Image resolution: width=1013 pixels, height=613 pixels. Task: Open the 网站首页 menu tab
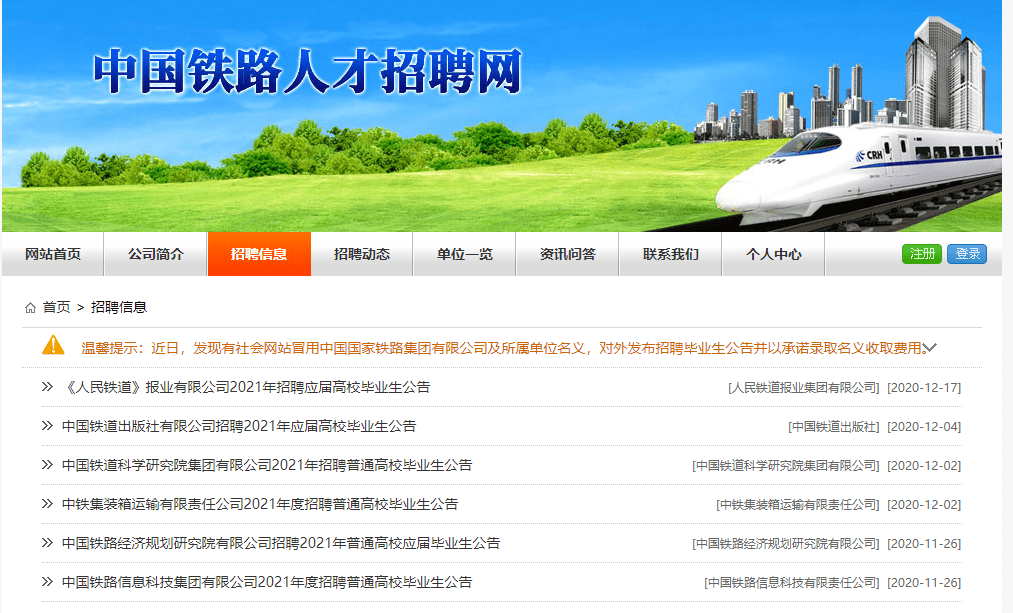tap(53, 254)
